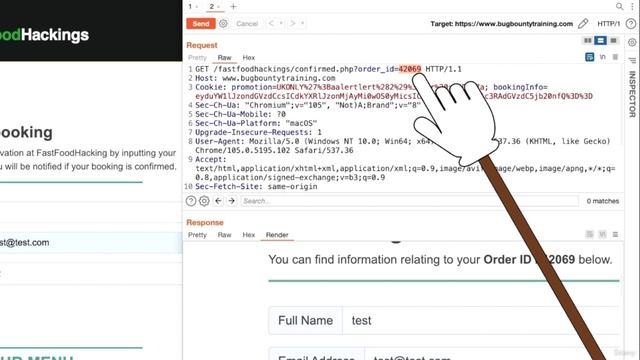Toggle request pretty-print actions icon

tap(589, 57)
